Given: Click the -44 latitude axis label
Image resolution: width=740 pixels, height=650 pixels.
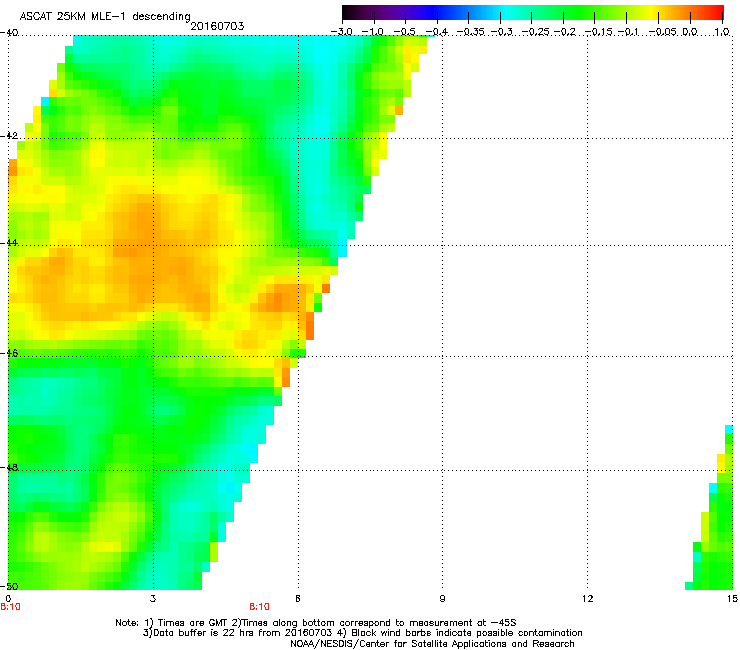Looking at the screenshot, I should click(9, 243).
